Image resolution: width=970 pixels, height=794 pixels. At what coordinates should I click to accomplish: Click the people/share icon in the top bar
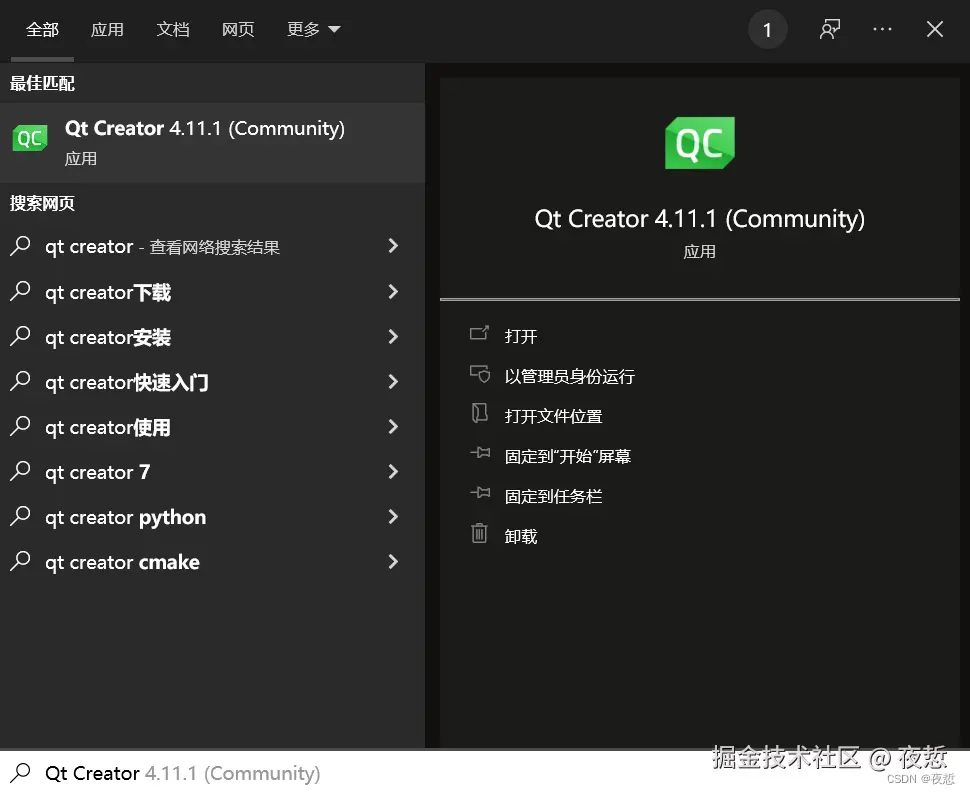click(829, 29)
